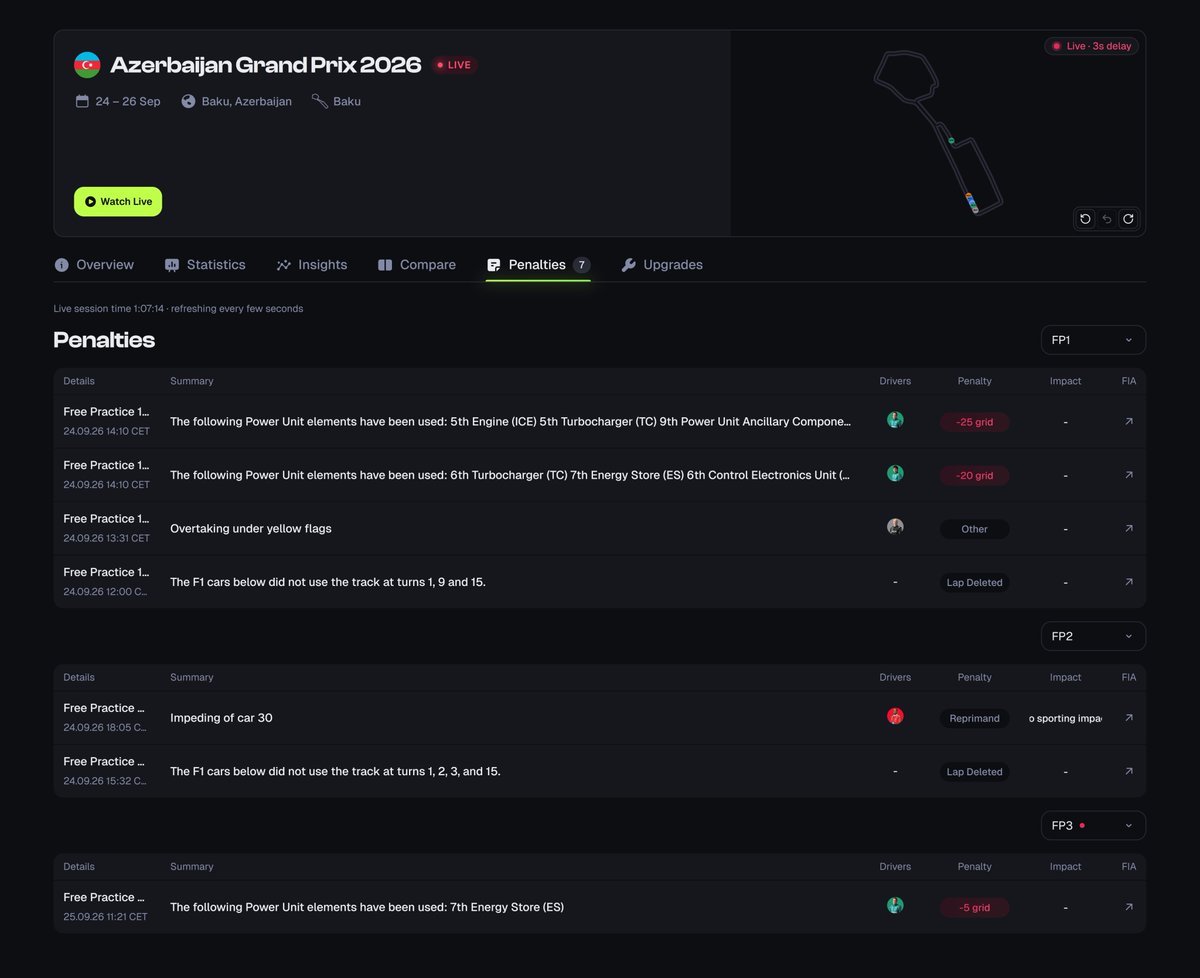Screen dimensions: 1200x978
Task: Click the Watch Live button
Action: 118,201
